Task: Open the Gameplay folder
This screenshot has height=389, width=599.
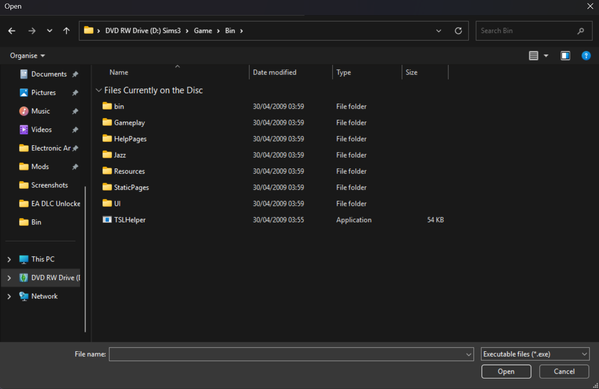Action: (x=129, y=123)
